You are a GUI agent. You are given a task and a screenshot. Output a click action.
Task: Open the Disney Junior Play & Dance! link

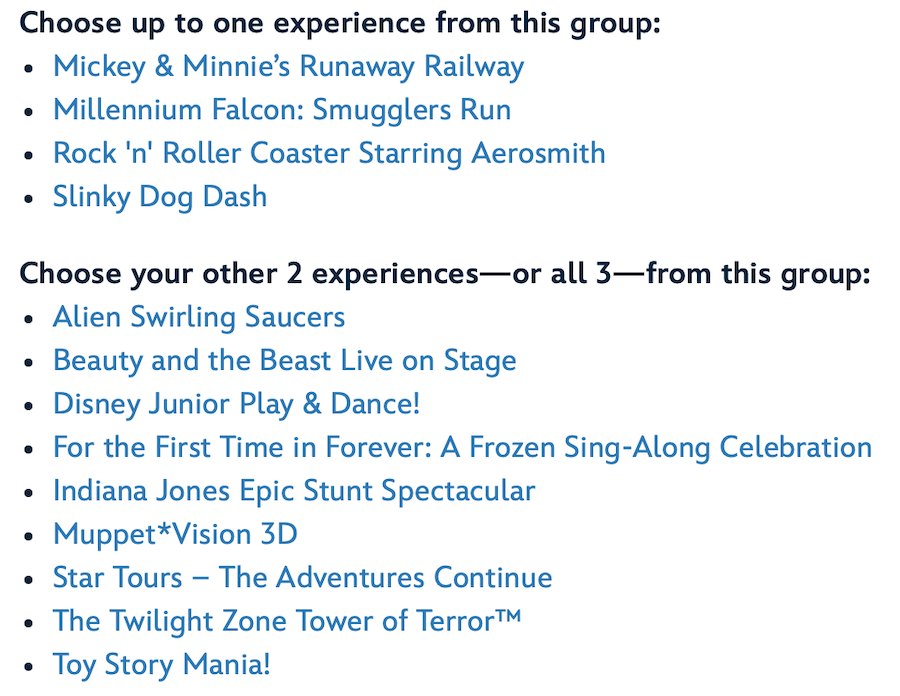[x=237, y=404]
